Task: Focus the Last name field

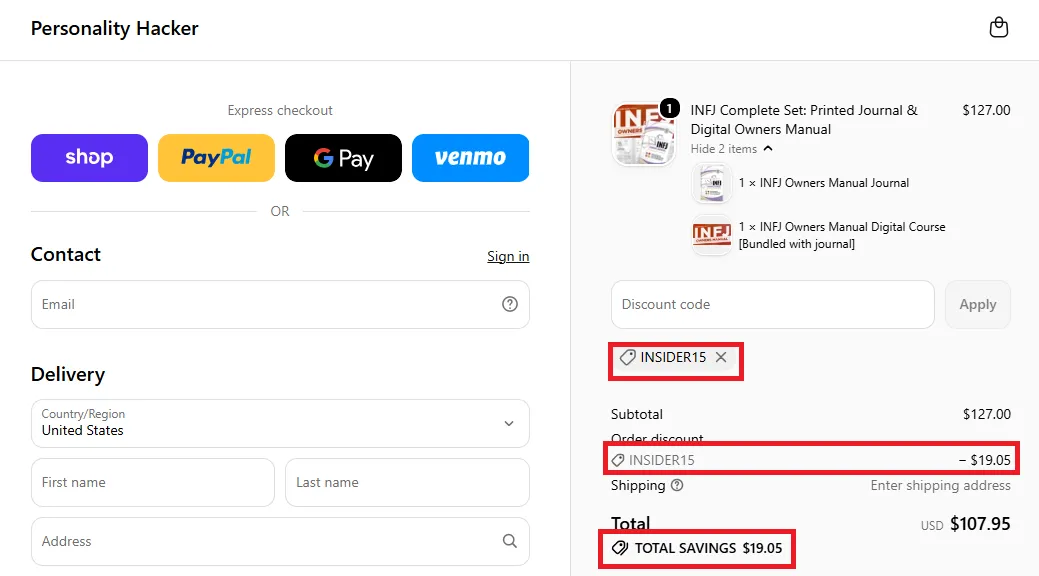Action: [408, 483]
